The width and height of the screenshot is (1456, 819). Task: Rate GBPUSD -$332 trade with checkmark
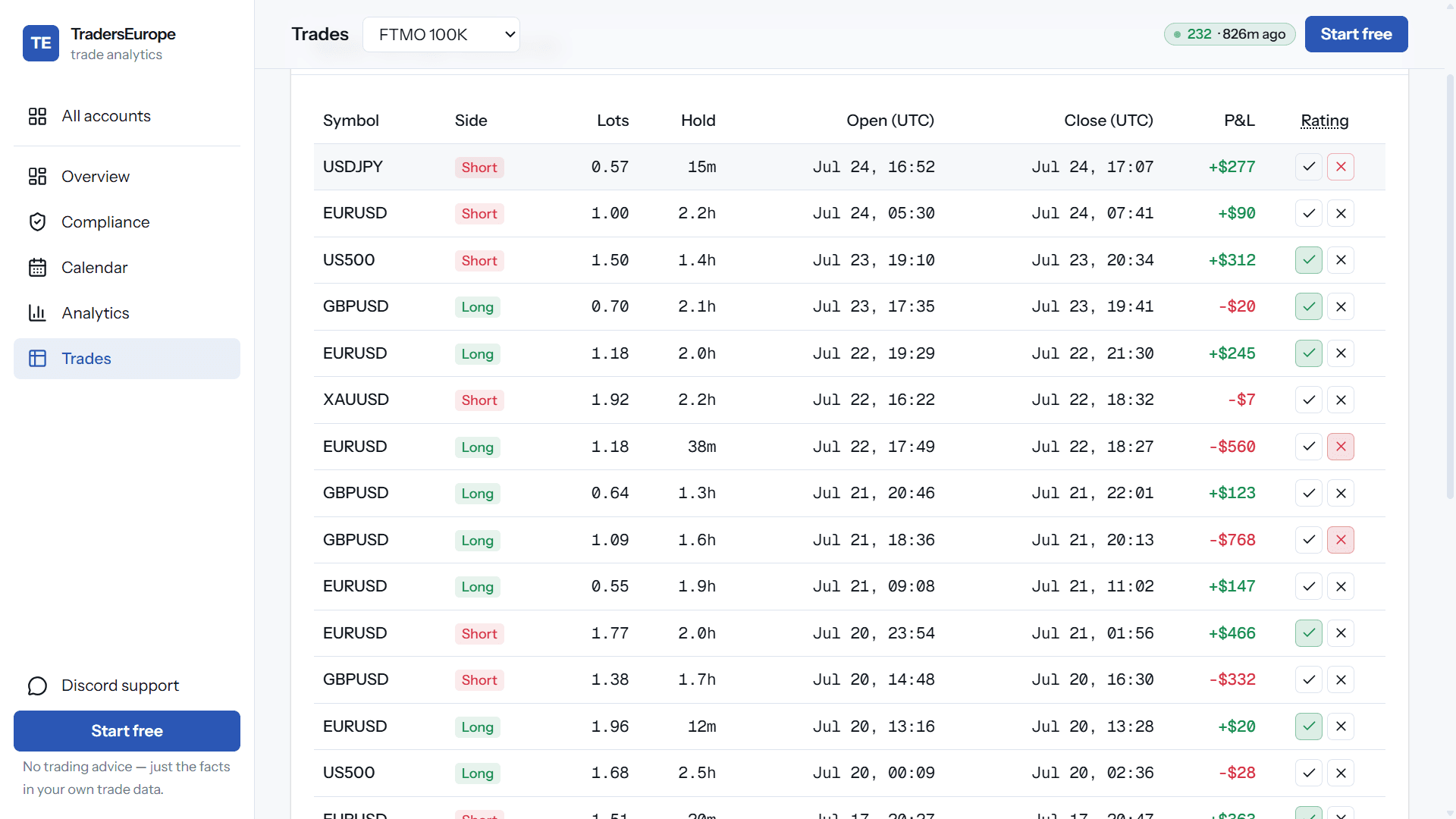[x=1309, y=679]
